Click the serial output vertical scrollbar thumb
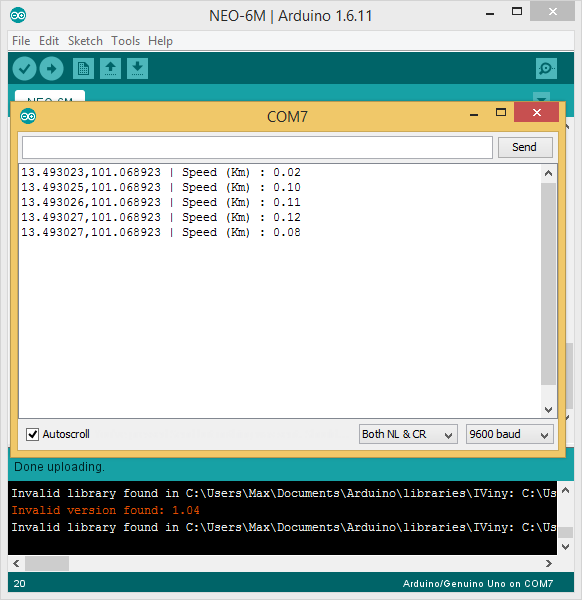This screenshot has width=582, height=600. [548, 284]
